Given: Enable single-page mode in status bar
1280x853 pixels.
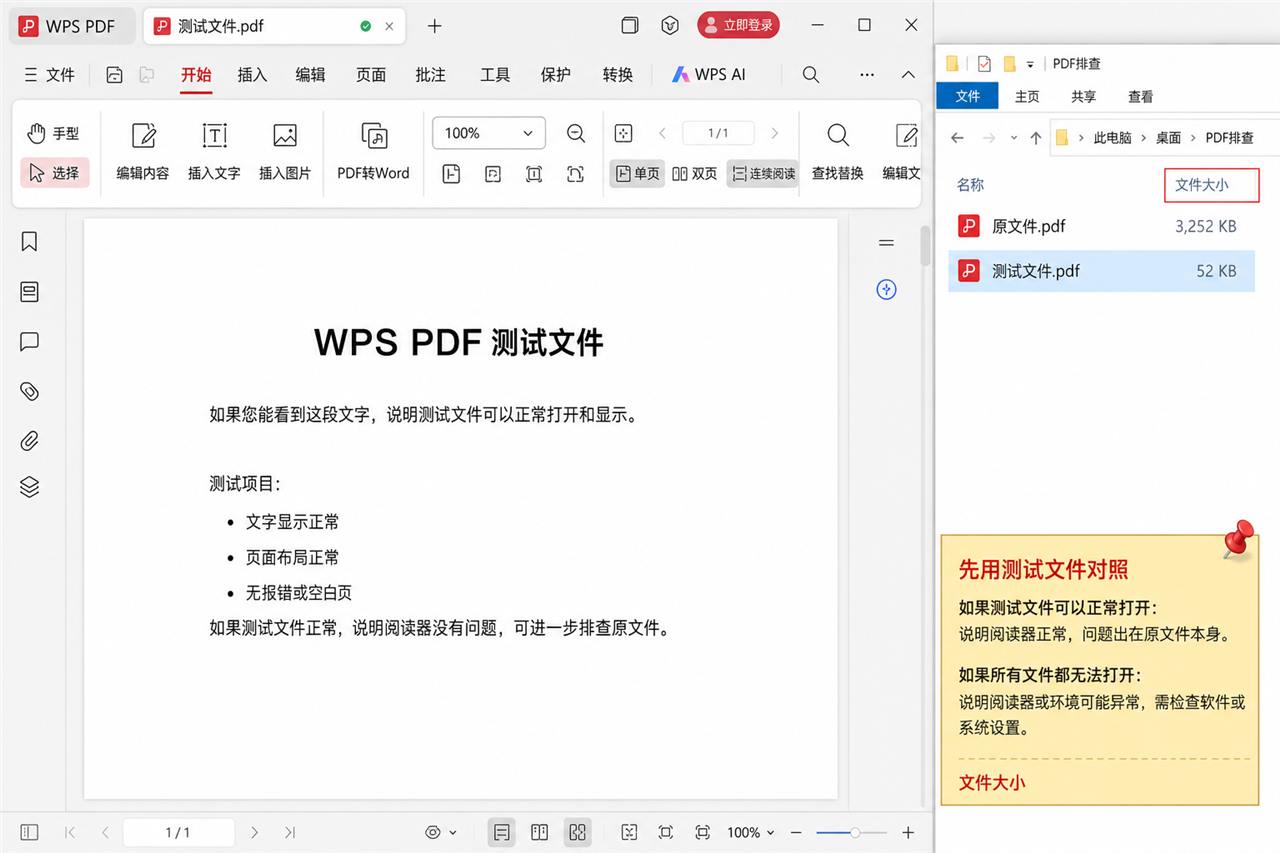Looking at the screenshot, I should pyautogui.click(x=502, y=832).
